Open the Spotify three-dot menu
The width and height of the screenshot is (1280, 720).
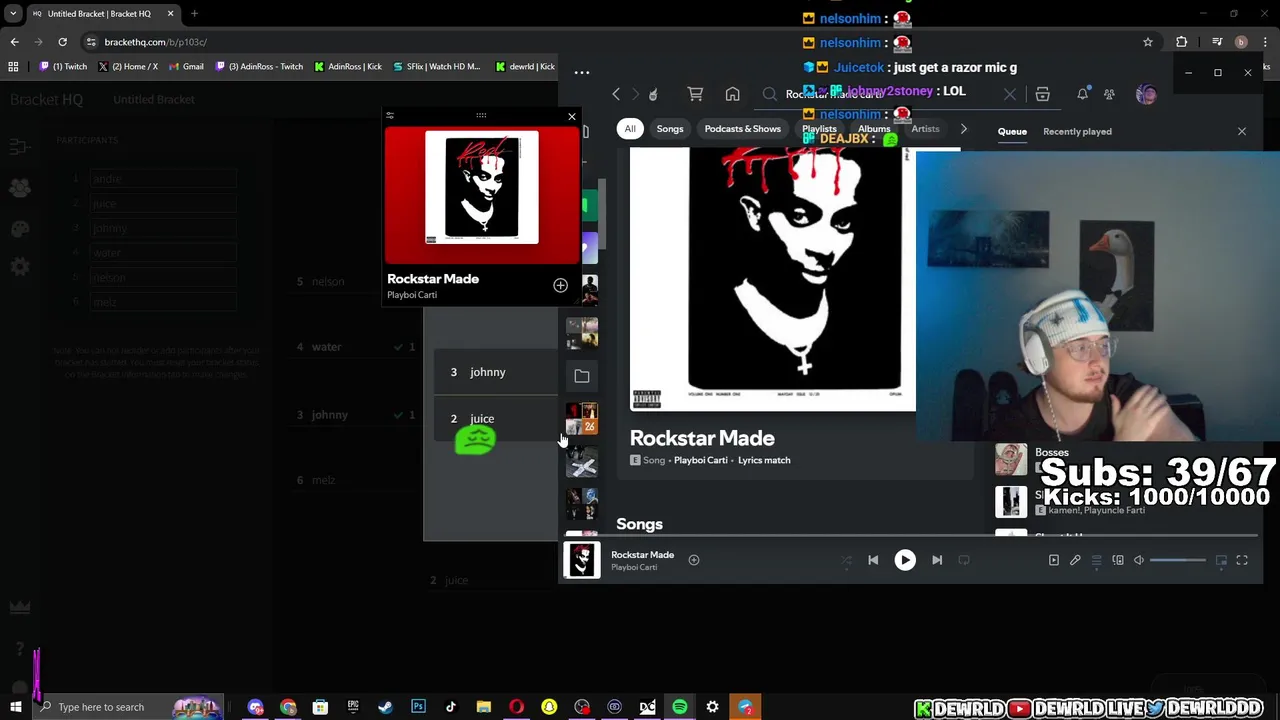point(581,72)
